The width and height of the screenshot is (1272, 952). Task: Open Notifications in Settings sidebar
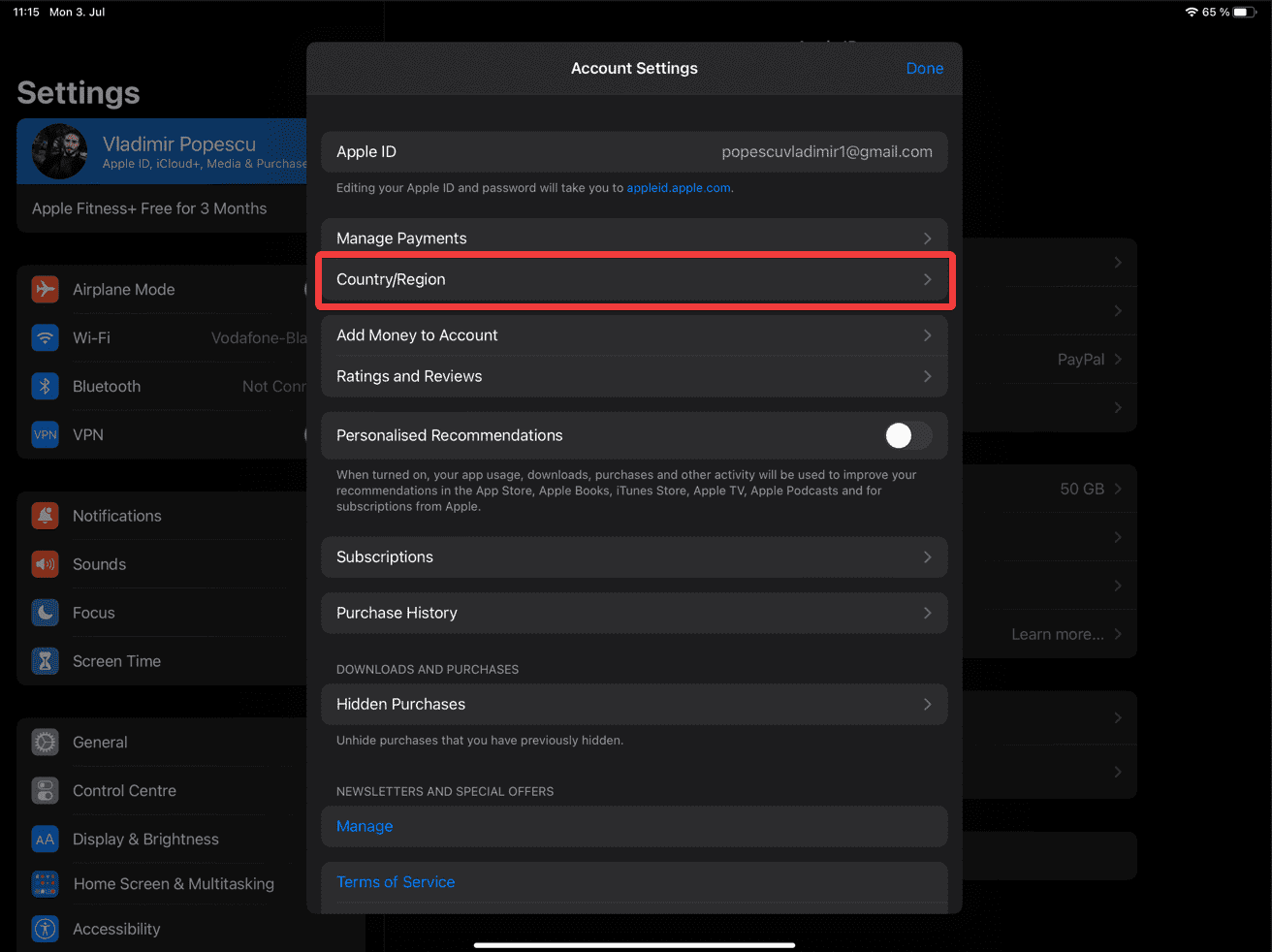coord(162,516)
